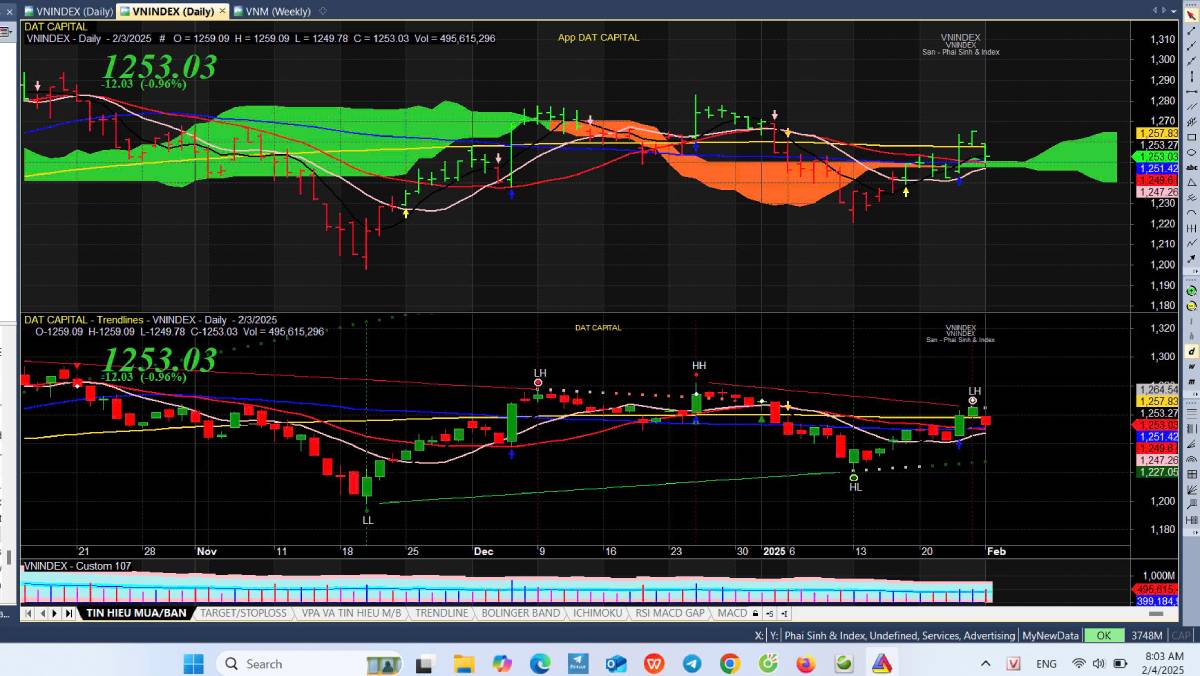This screenshot has height=676, width=1200.
Task: Click the yellow zoom-out icon
Action: coord(1191,305)
